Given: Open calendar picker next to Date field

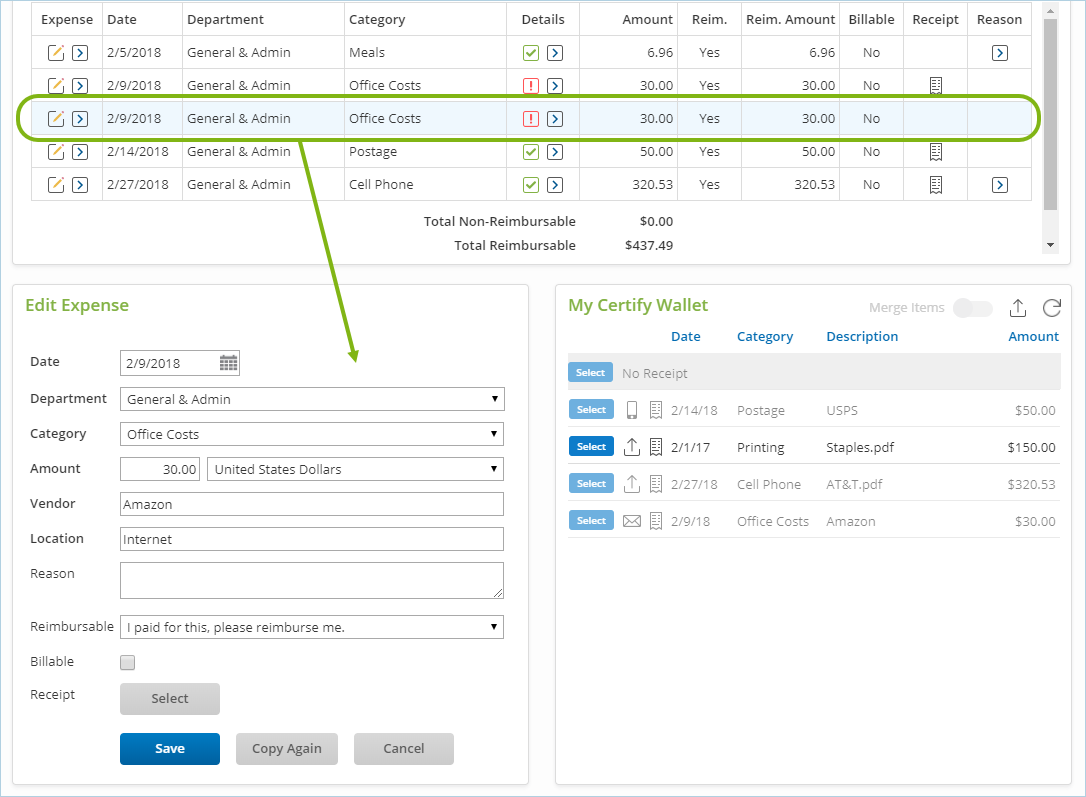Looking at the screenshot, I should click(229, 363).
